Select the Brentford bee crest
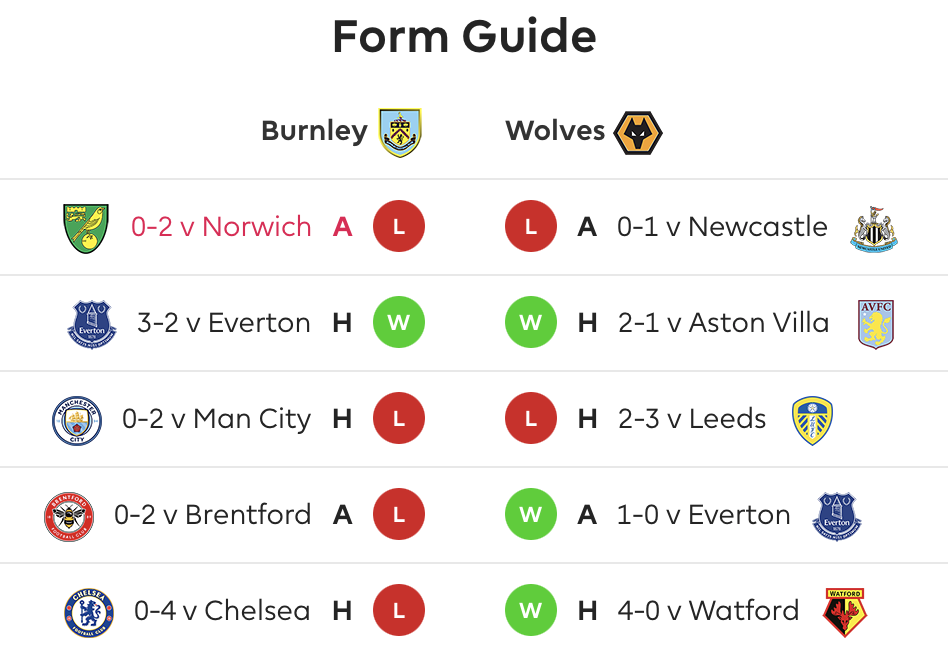 [69, 516]
